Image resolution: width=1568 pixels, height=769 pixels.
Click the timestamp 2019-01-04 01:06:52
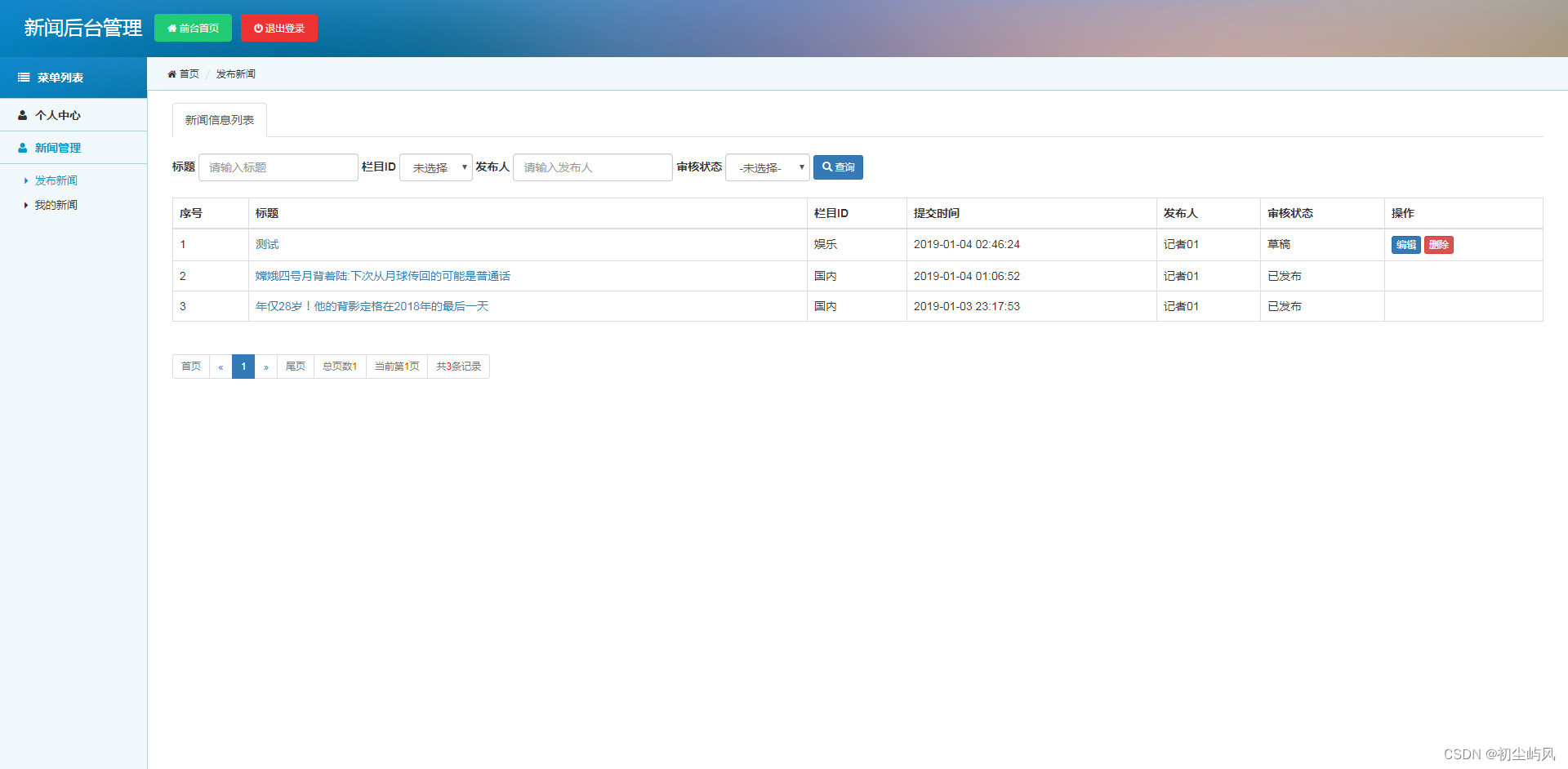pos(967,276)
